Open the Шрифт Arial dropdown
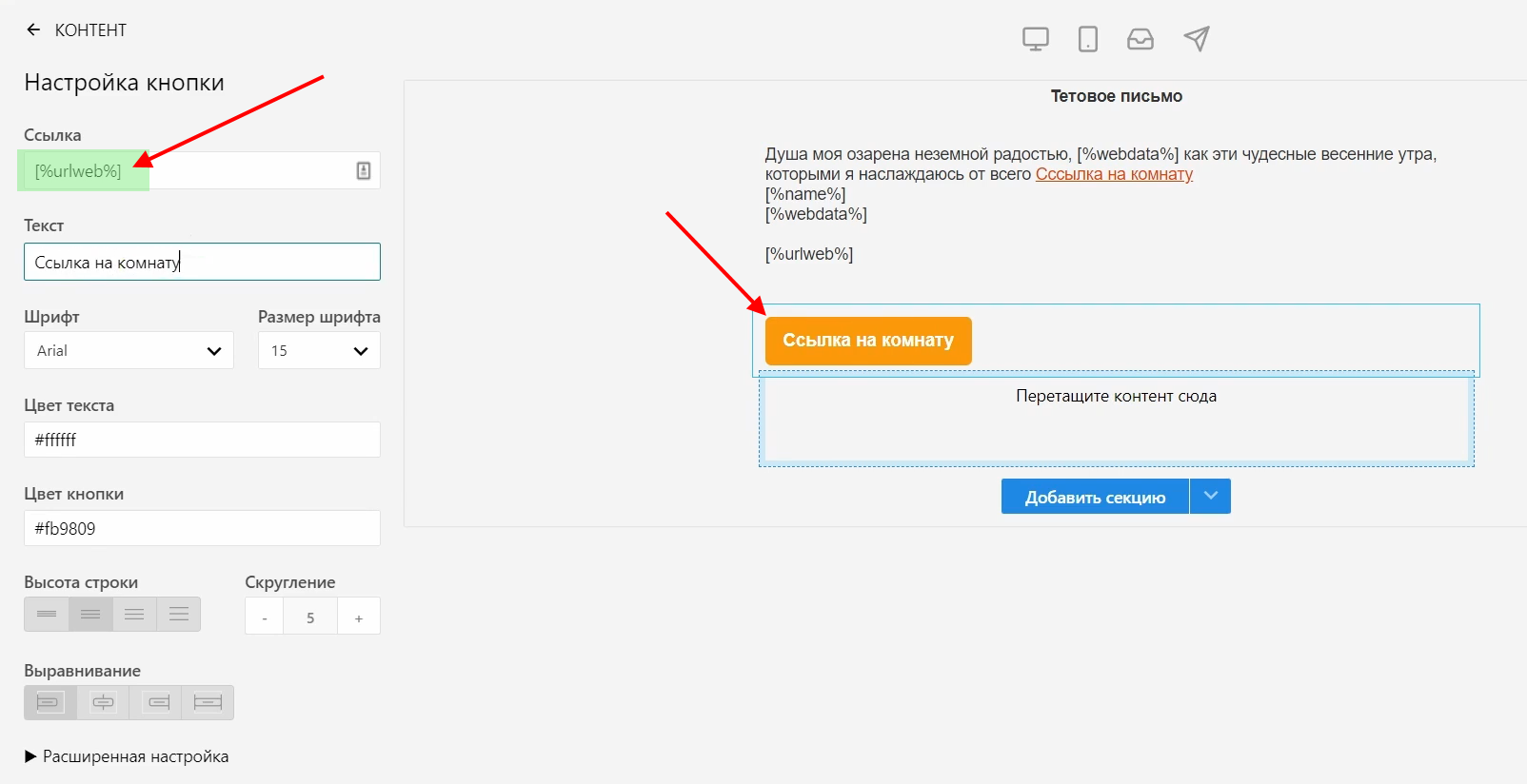The height and width of the screenshot is (784, 1527). pyautogui.click(x=129, y=351)
